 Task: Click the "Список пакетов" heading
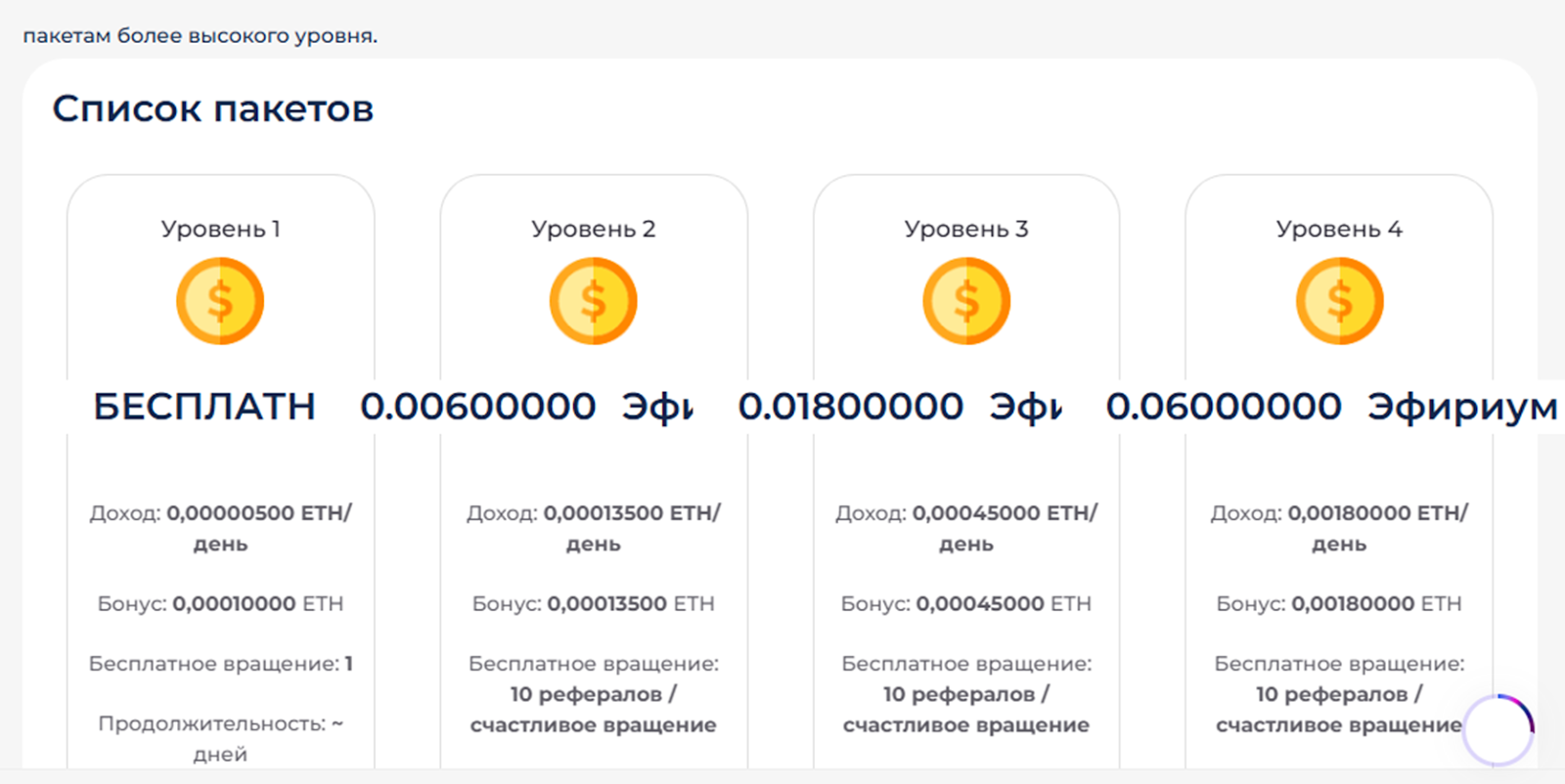213,109
